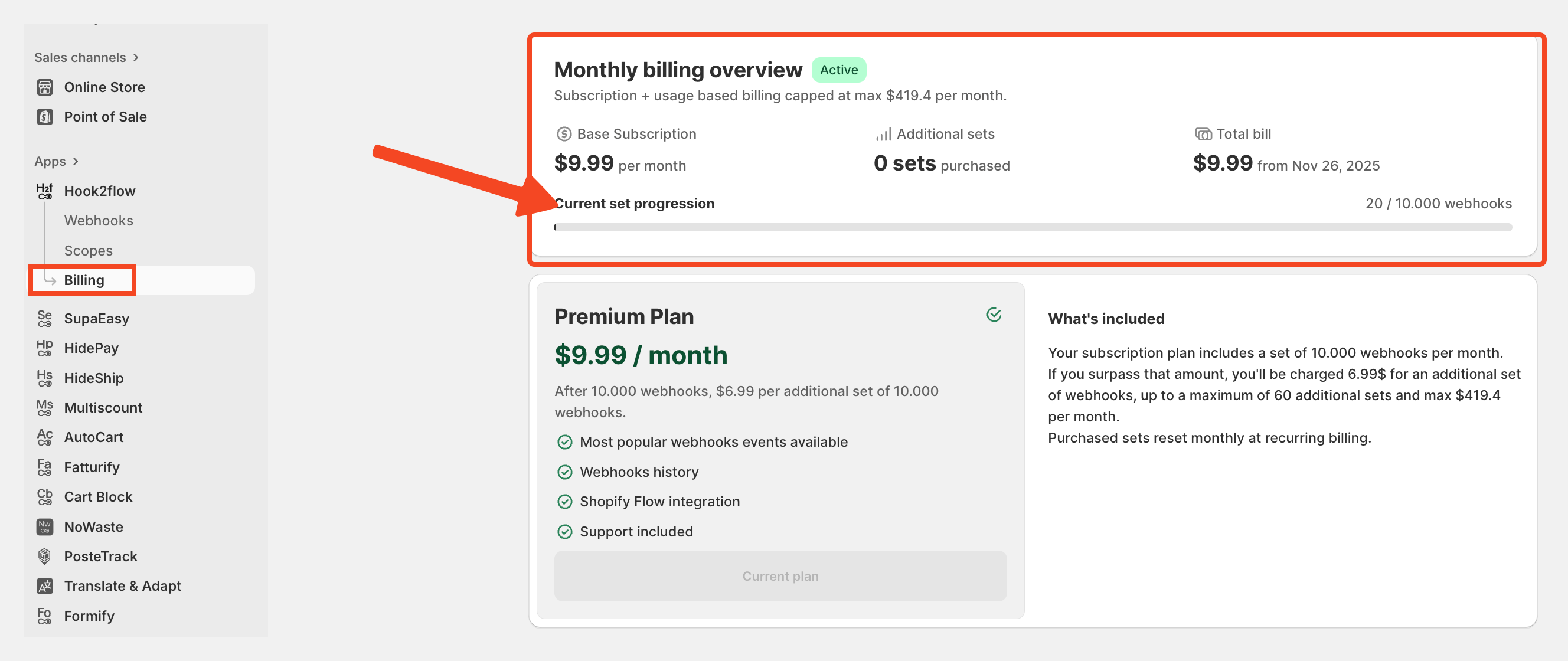This screenshot has height=661, width=1568.
Task: Expand the Apps section chevron
Action: point(76,161)
